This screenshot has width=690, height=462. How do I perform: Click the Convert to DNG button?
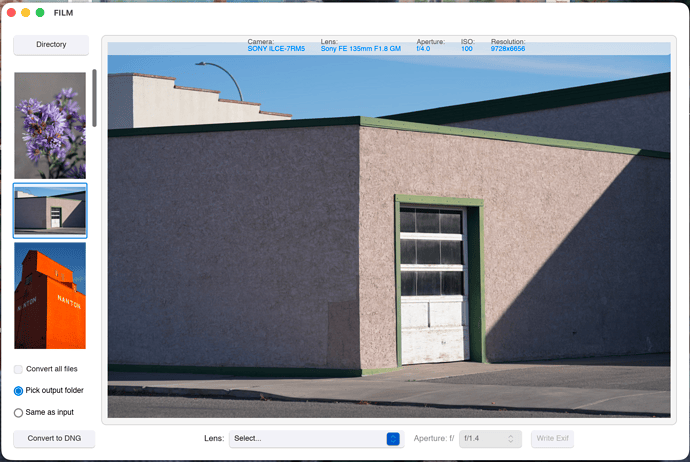[x=54, y=439]
